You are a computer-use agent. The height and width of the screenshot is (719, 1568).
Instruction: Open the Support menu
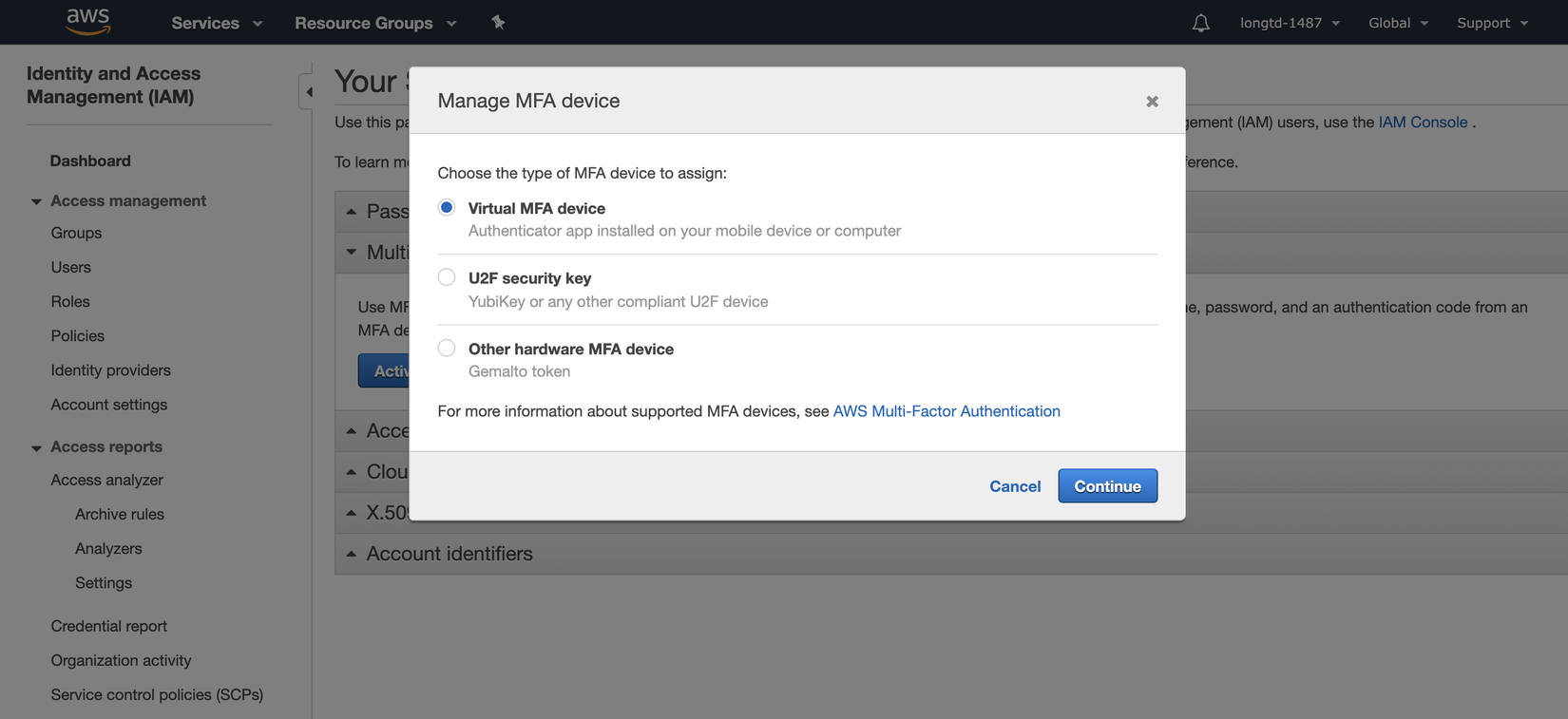point(1492,23)
